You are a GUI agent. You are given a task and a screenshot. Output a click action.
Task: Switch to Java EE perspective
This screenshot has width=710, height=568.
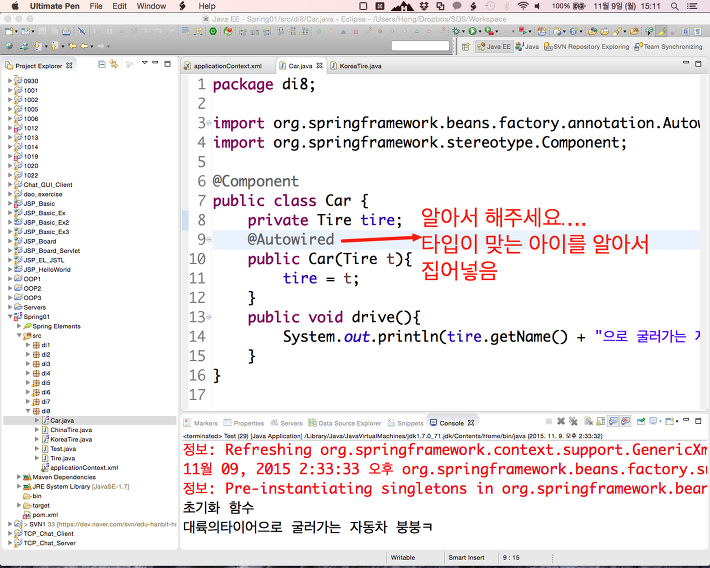coord(494,47)
